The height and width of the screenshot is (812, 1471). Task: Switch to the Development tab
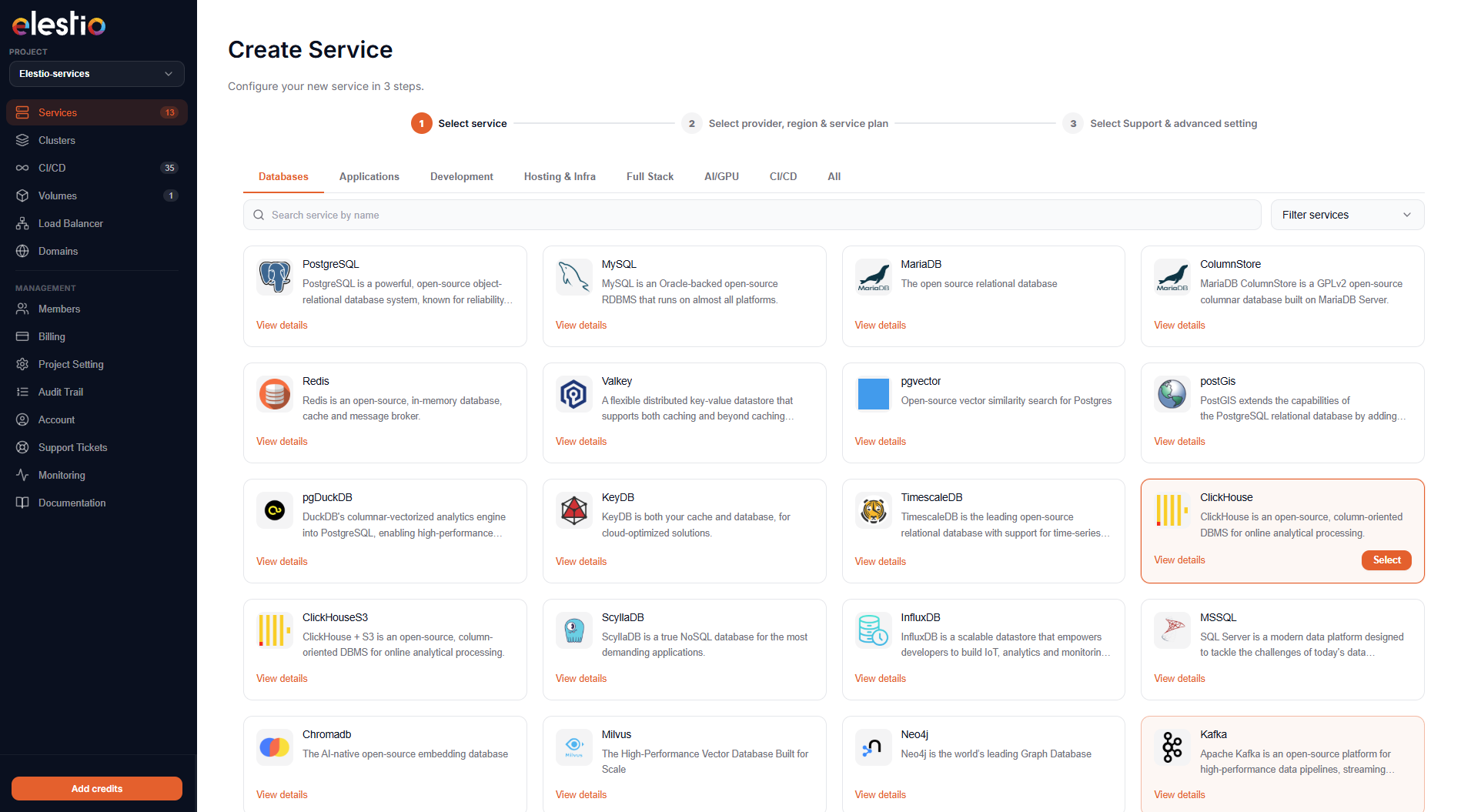click(x=462, y=176)
